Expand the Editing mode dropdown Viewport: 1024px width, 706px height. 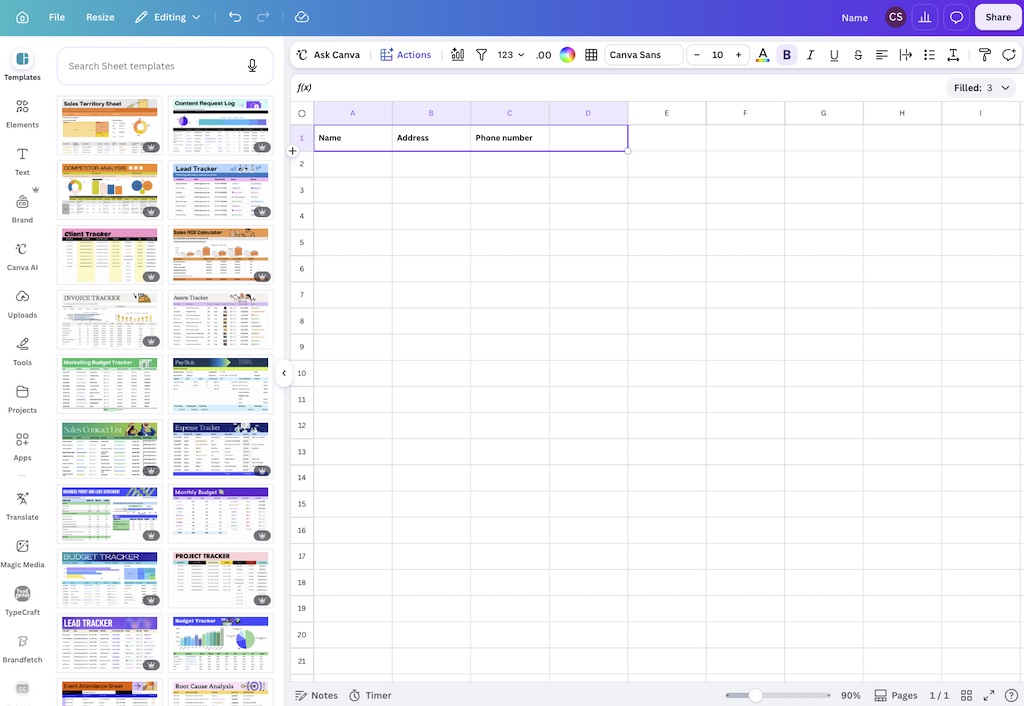pyautogui.click(x=168, y=18)
